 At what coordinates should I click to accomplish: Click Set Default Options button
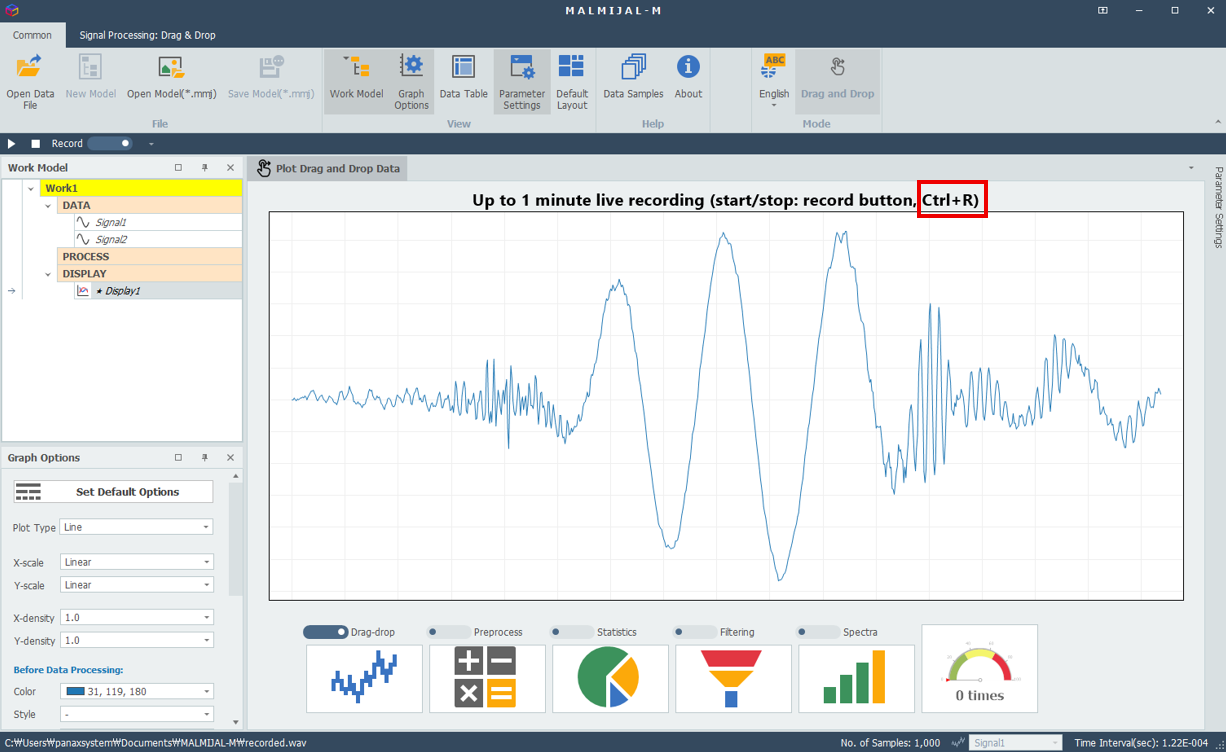click(x=113, y=492)
